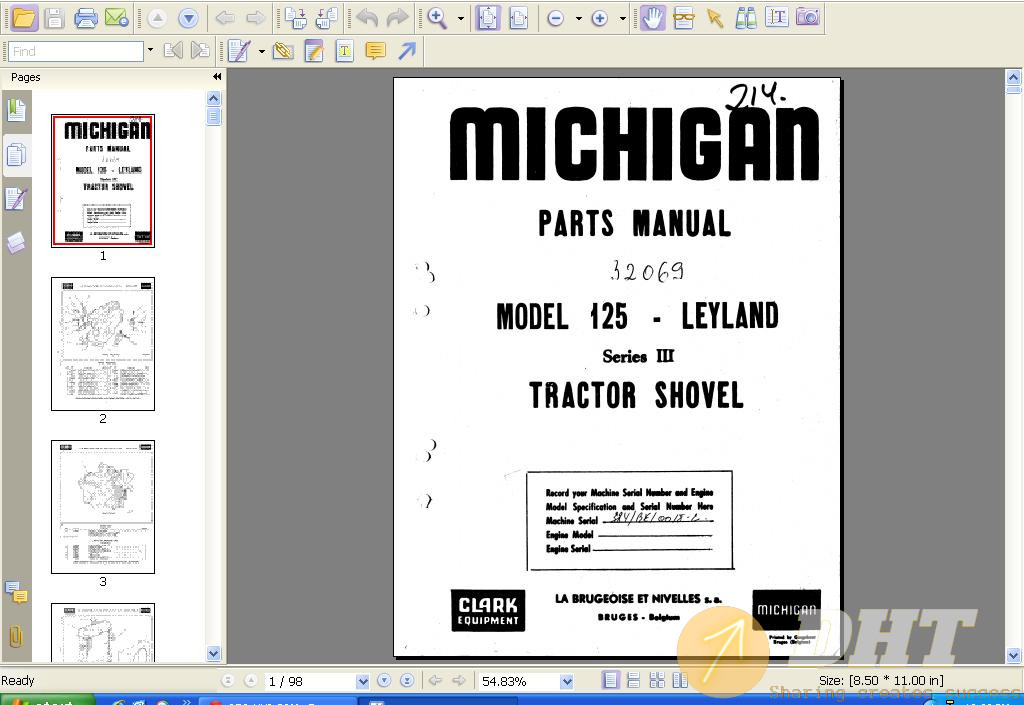Click into the Find text field
This screenshot has height=705, width=1024.
click(x=75, y=51)
